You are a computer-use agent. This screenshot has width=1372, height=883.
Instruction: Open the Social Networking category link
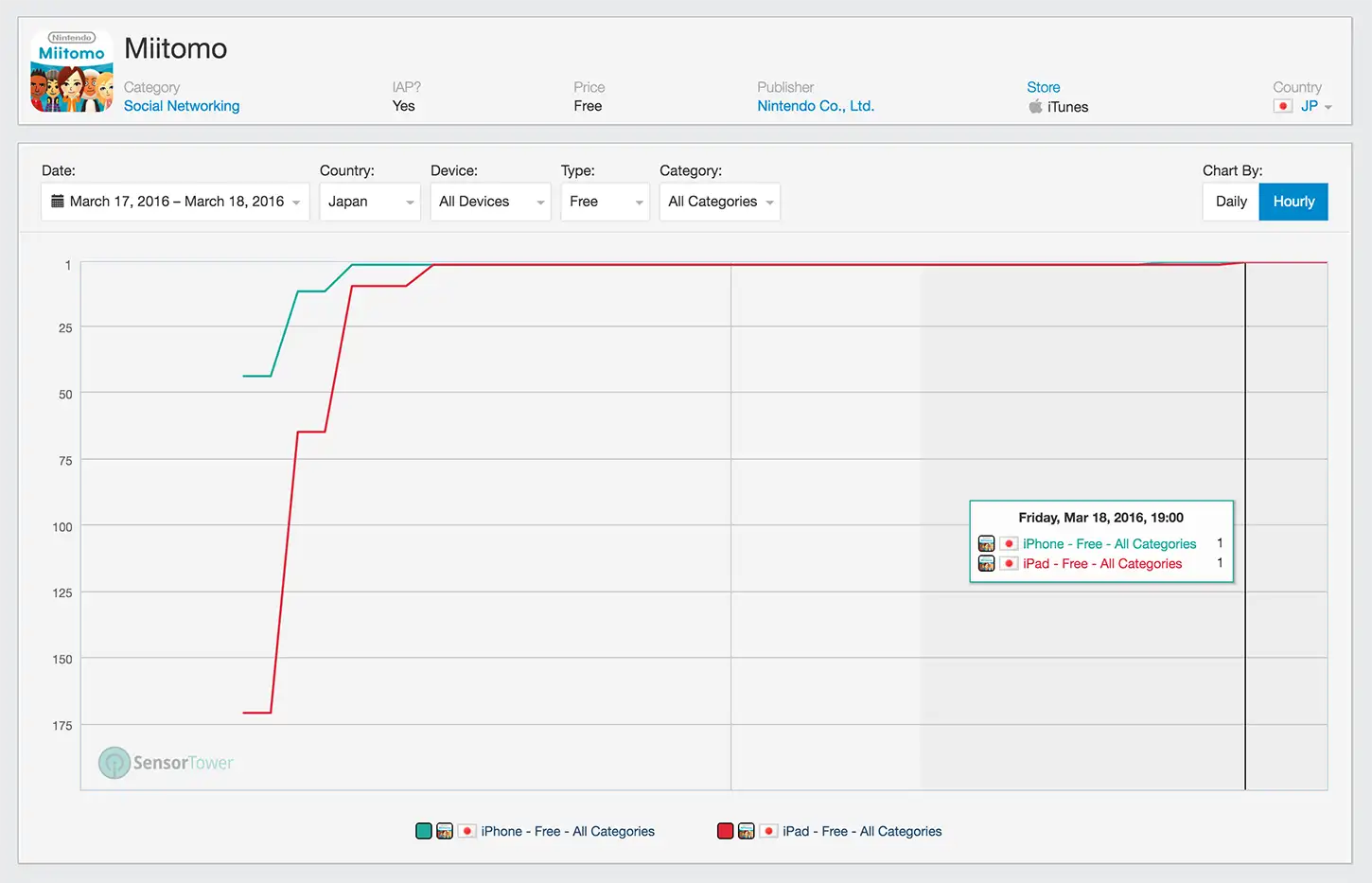182,106
